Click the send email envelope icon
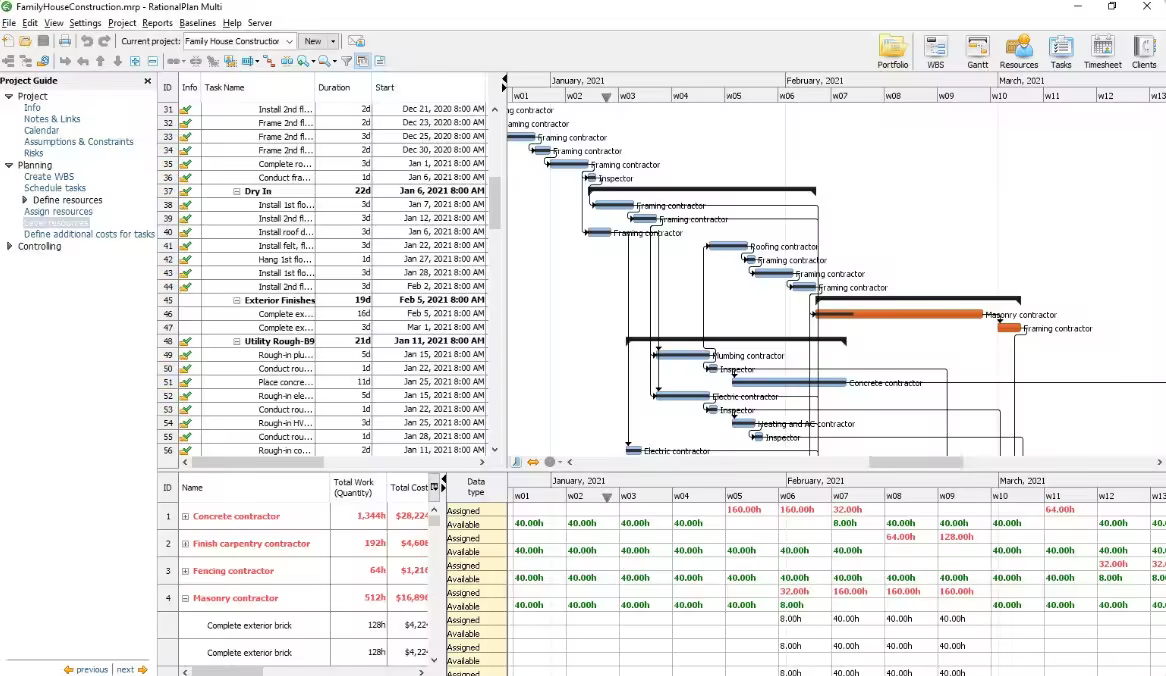The height and width of the screenshot is (676, 1166). (356, 41)
